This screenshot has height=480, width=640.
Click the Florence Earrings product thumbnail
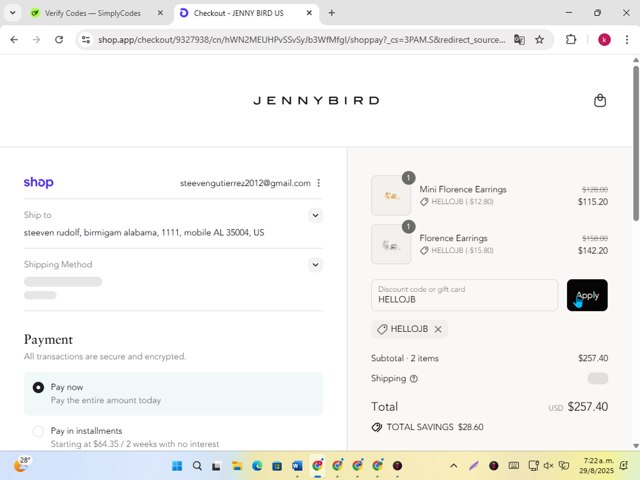click(x=391, y=244)
